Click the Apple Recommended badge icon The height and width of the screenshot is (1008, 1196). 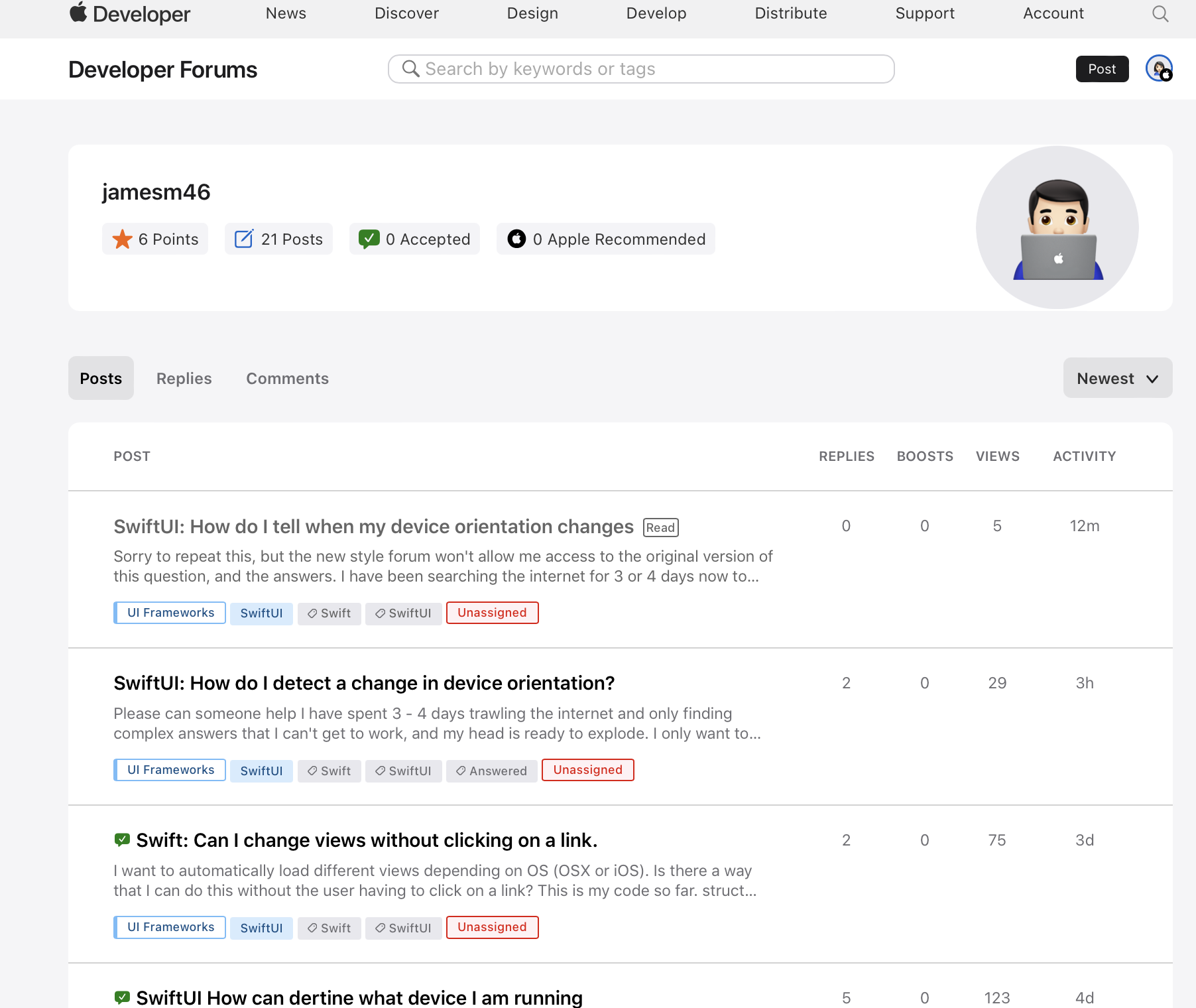pyautogui.click(x=516, y=239)
